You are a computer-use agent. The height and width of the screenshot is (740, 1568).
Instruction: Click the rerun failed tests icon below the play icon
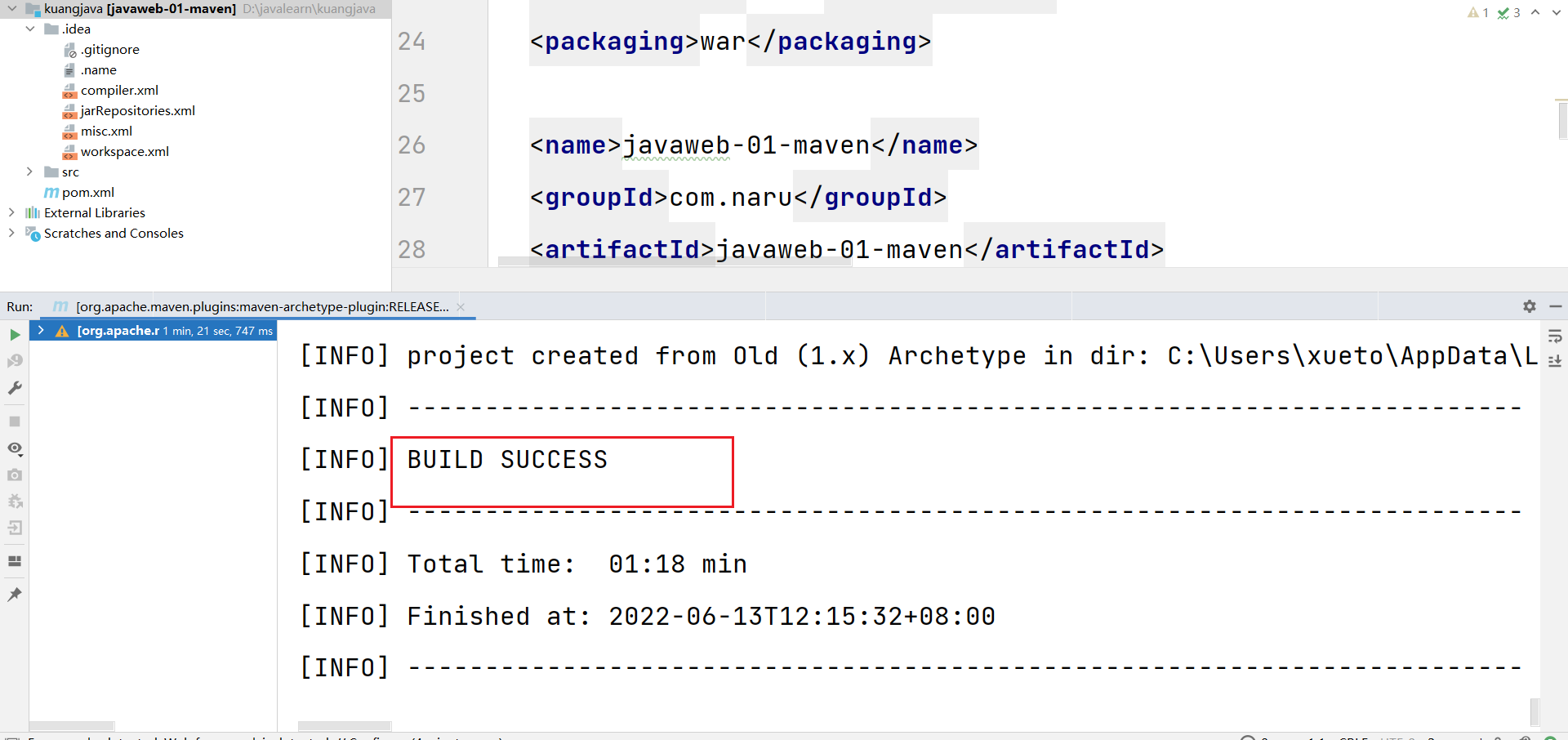15,361
